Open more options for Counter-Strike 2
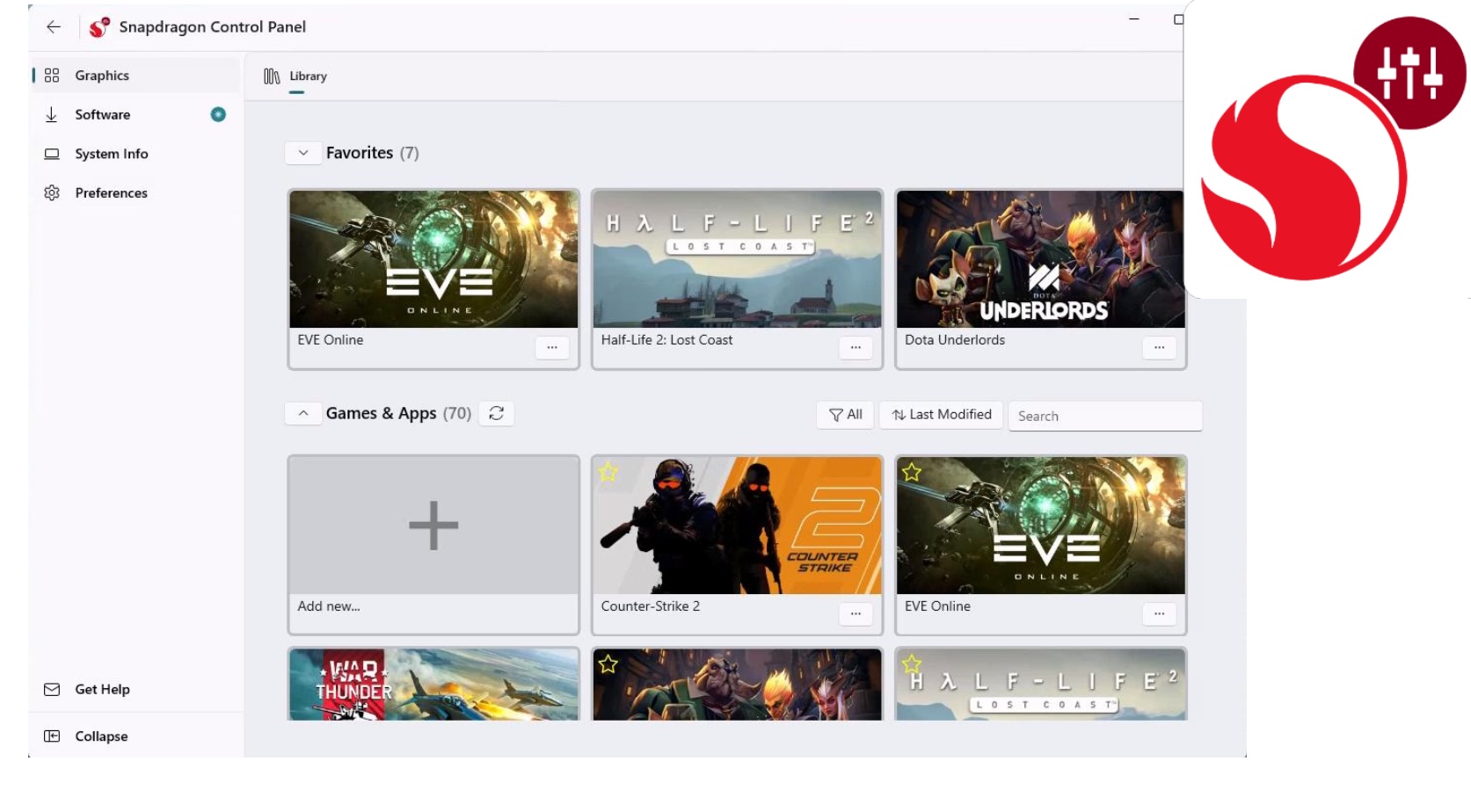The width and height of the screenshot is (1471, 812). 856,613
